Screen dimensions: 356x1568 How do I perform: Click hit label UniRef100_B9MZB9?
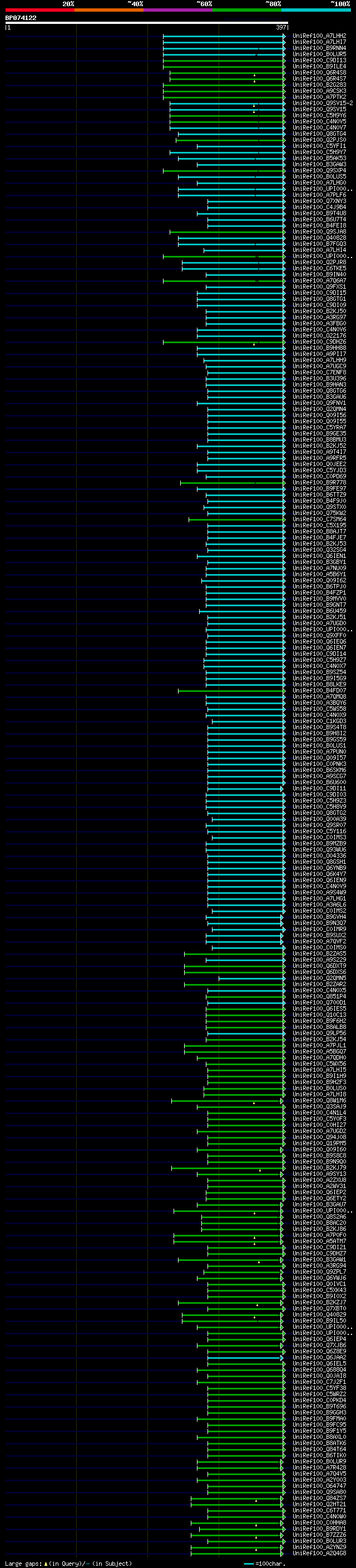(319, 844)
